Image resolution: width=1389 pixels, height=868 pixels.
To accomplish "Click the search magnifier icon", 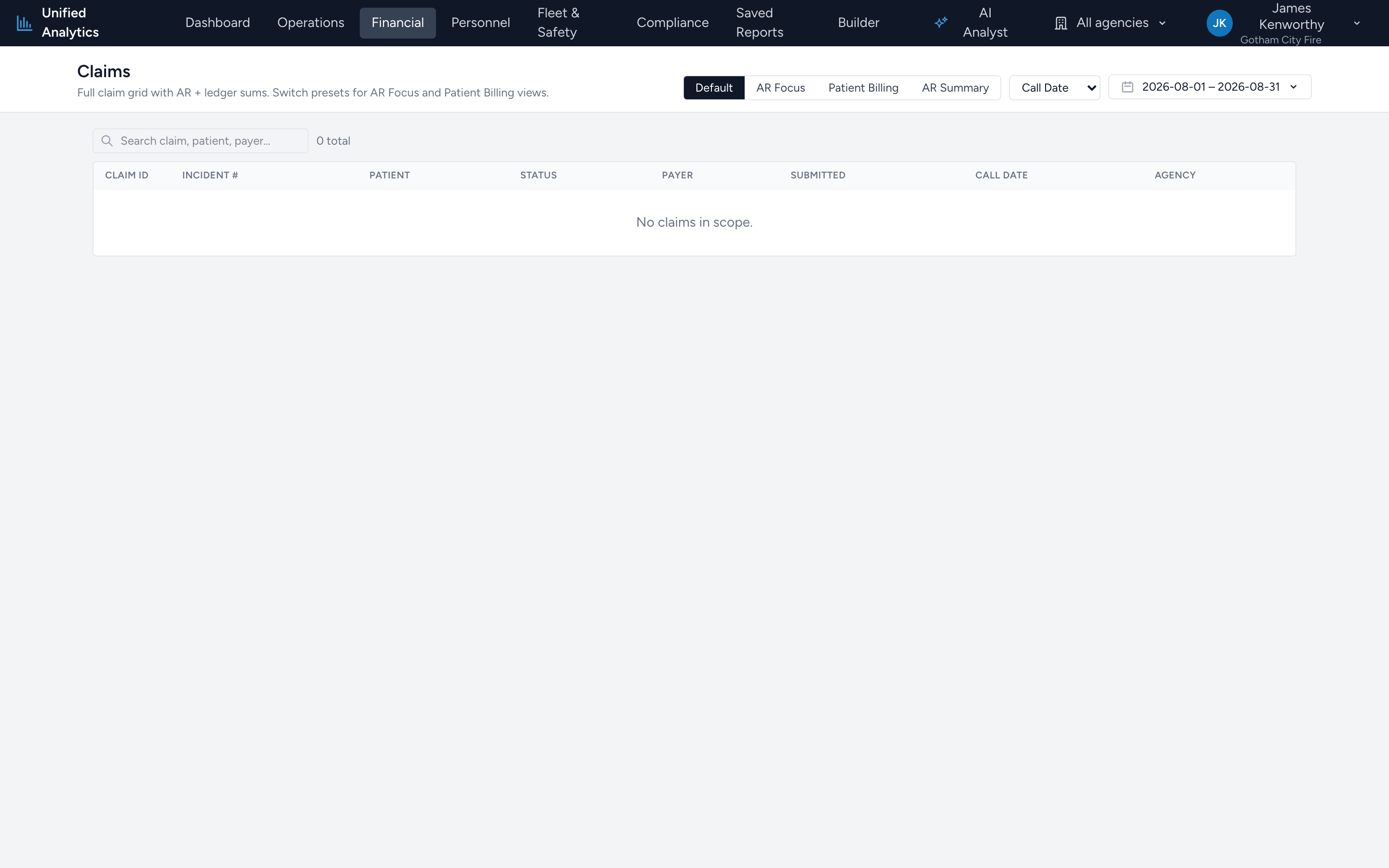I will 107,141.
